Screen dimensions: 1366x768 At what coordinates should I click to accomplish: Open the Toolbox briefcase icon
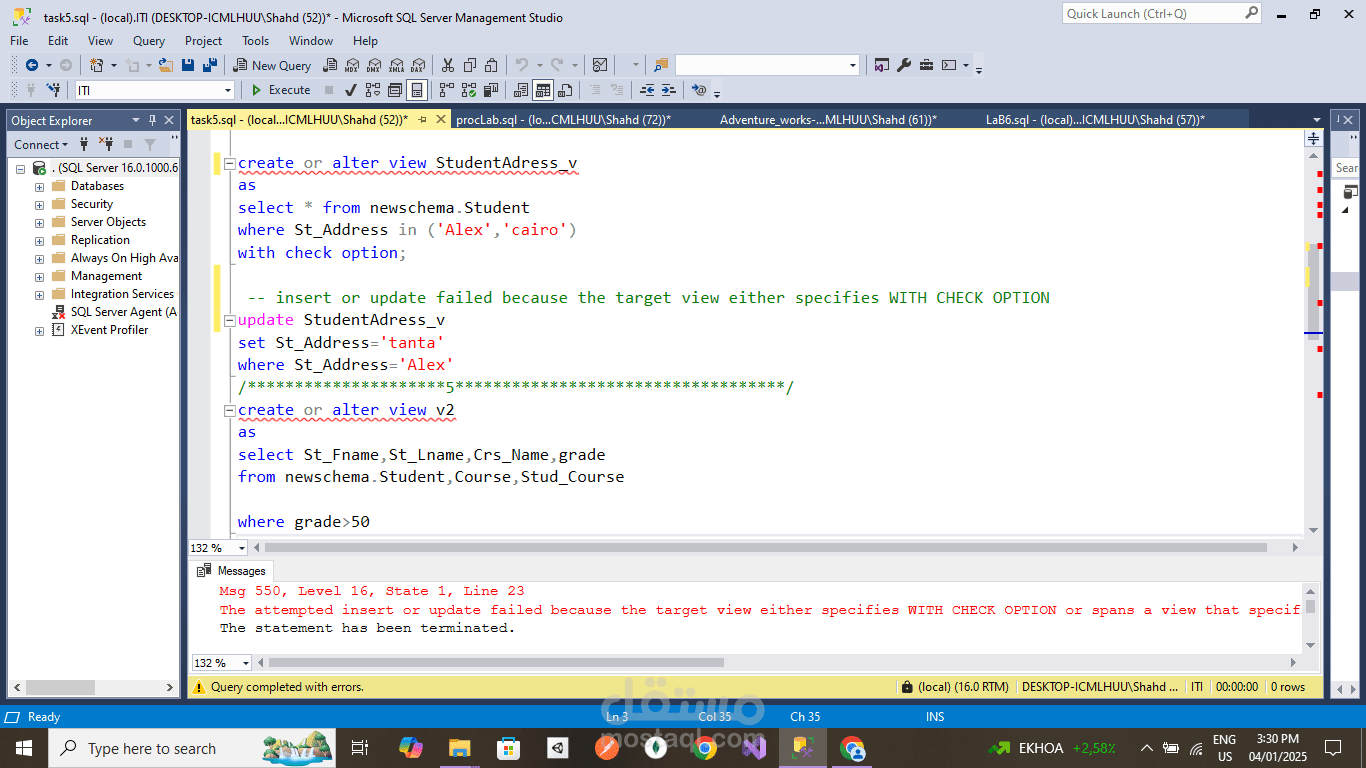coord(926,65)
